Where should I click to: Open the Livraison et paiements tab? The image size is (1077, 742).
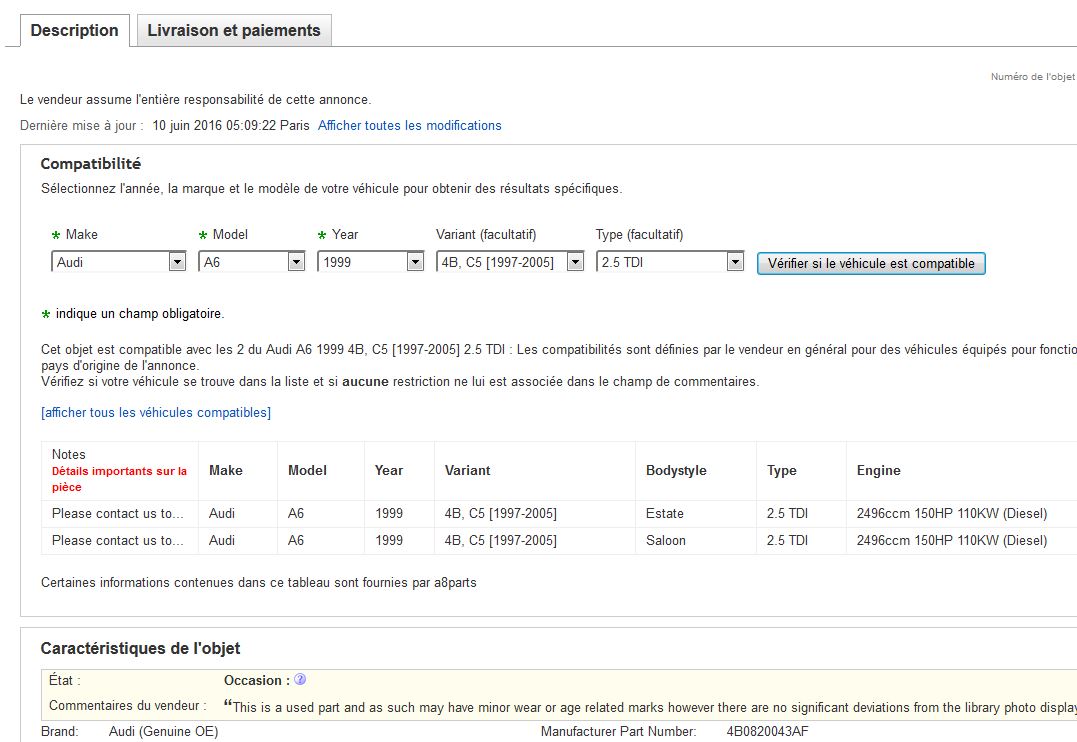pos(234,30)
